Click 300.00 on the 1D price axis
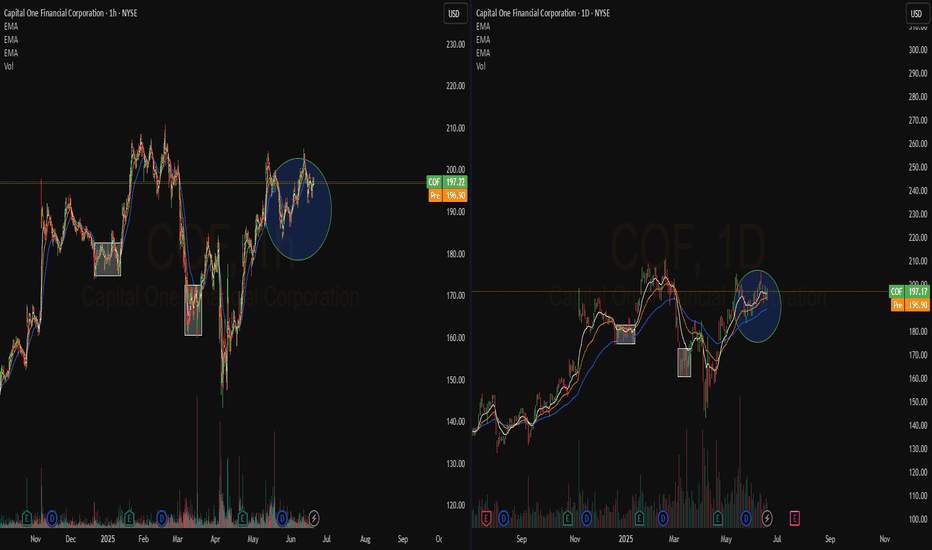932x550 pixels. (918, 50)
